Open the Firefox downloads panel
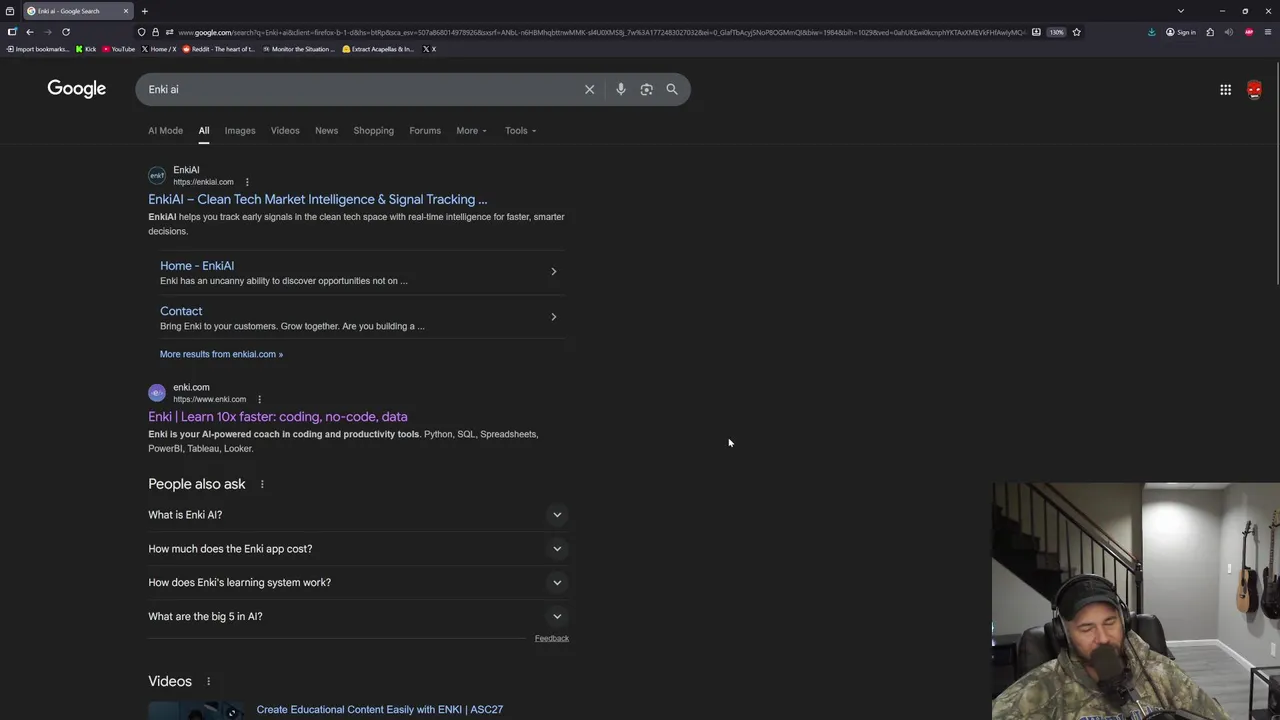This screenshot has width=1280, height=720. pyautogui.click(x=1151, y=32)
